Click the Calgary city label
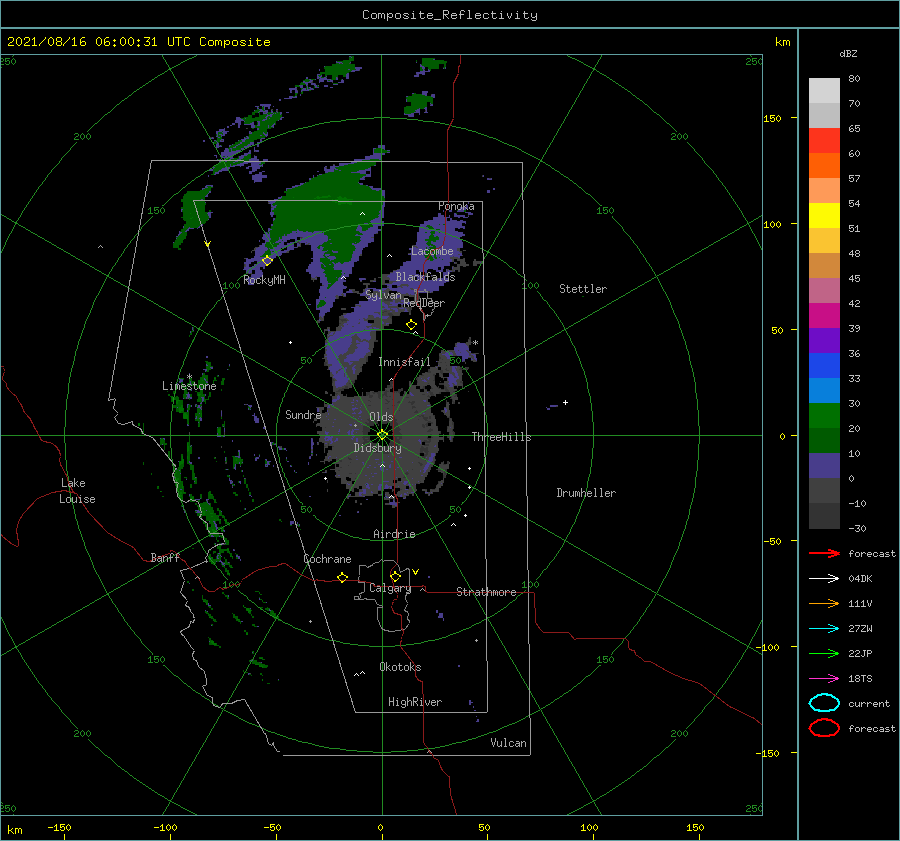This screenshot has height=841, width=900. pos(390,588)
